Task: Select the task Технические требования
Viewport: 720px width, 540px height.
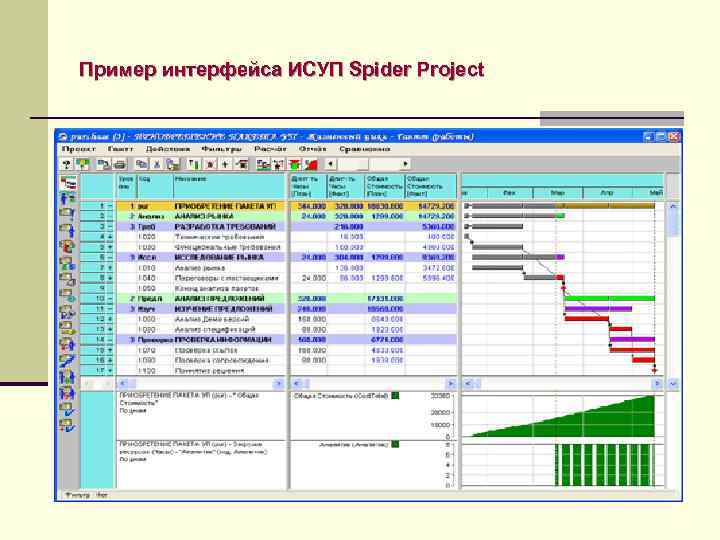Action: click(219, 237)
